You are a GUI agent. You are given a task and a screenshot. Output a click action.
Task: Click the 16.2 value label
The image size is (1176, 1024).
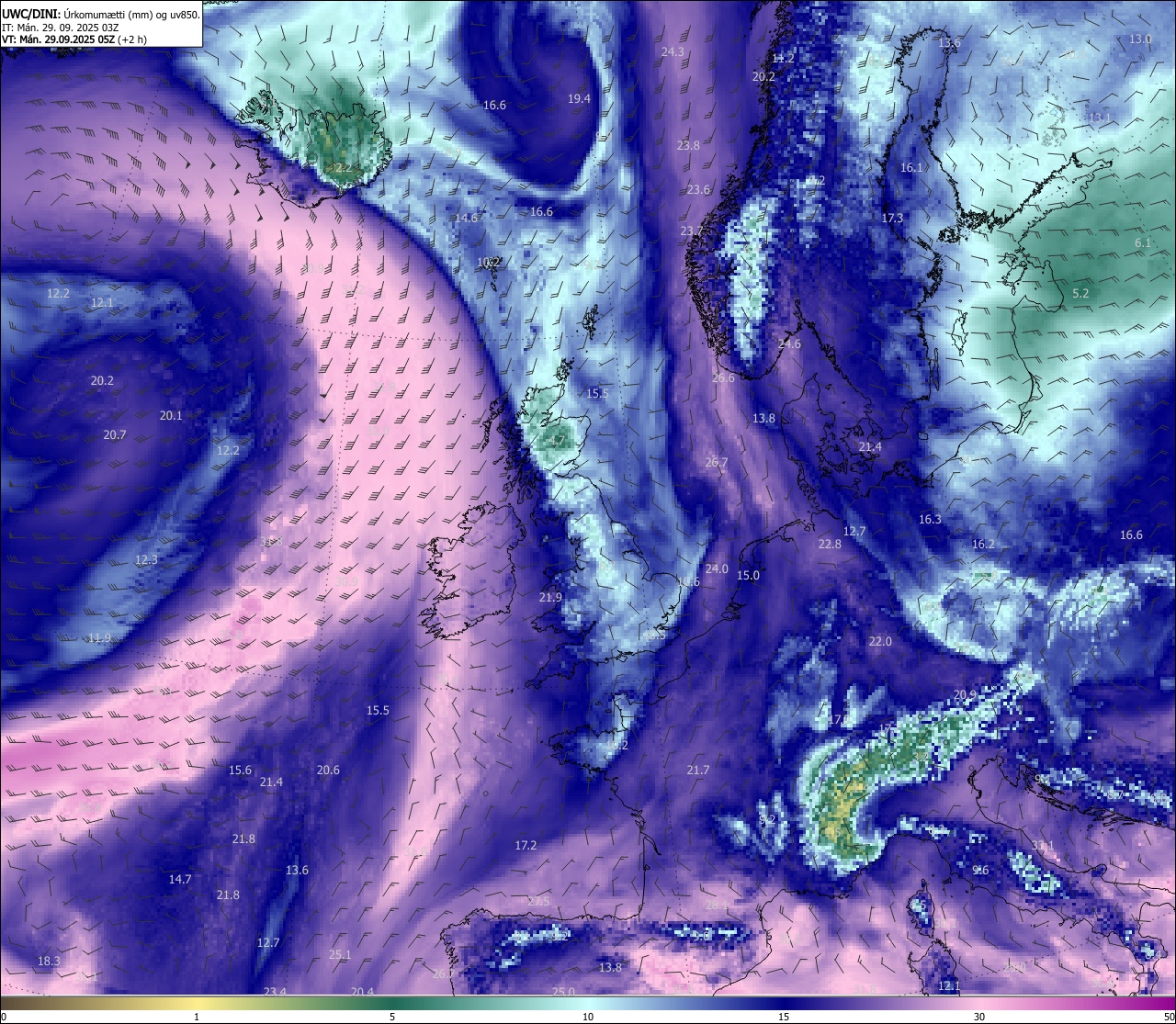(983, 544)
